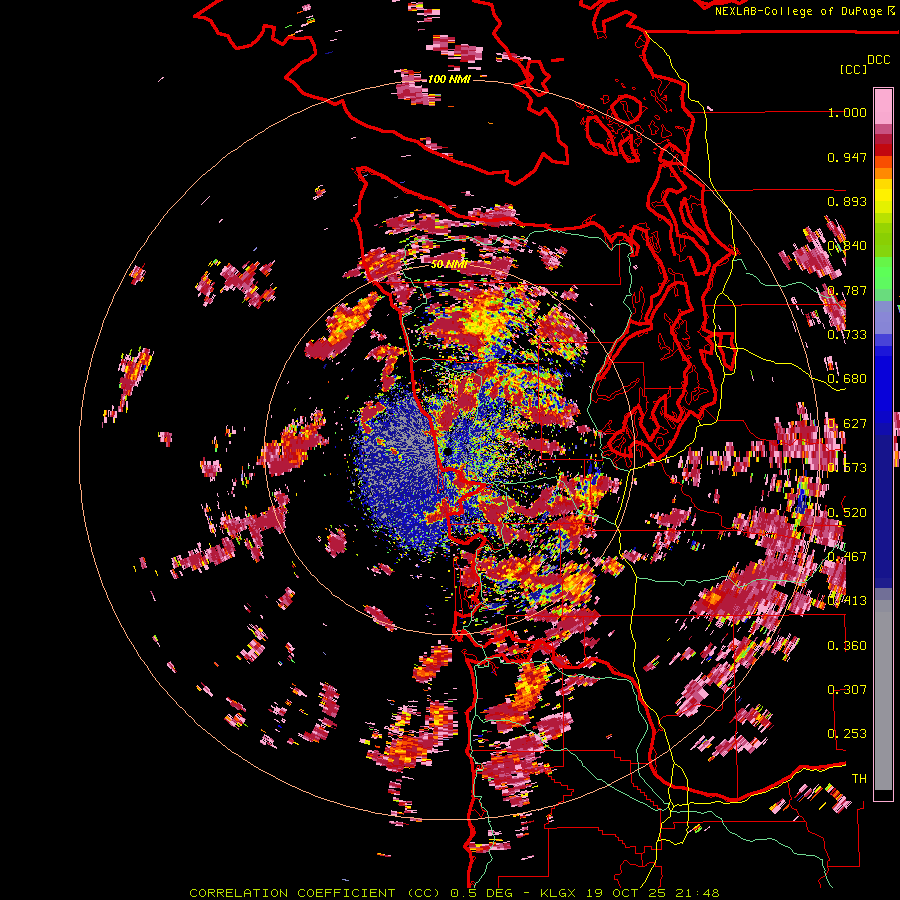Click the 0.947 legend value
Viewport: 900px width, 900px height.
(x=847, y=157)
